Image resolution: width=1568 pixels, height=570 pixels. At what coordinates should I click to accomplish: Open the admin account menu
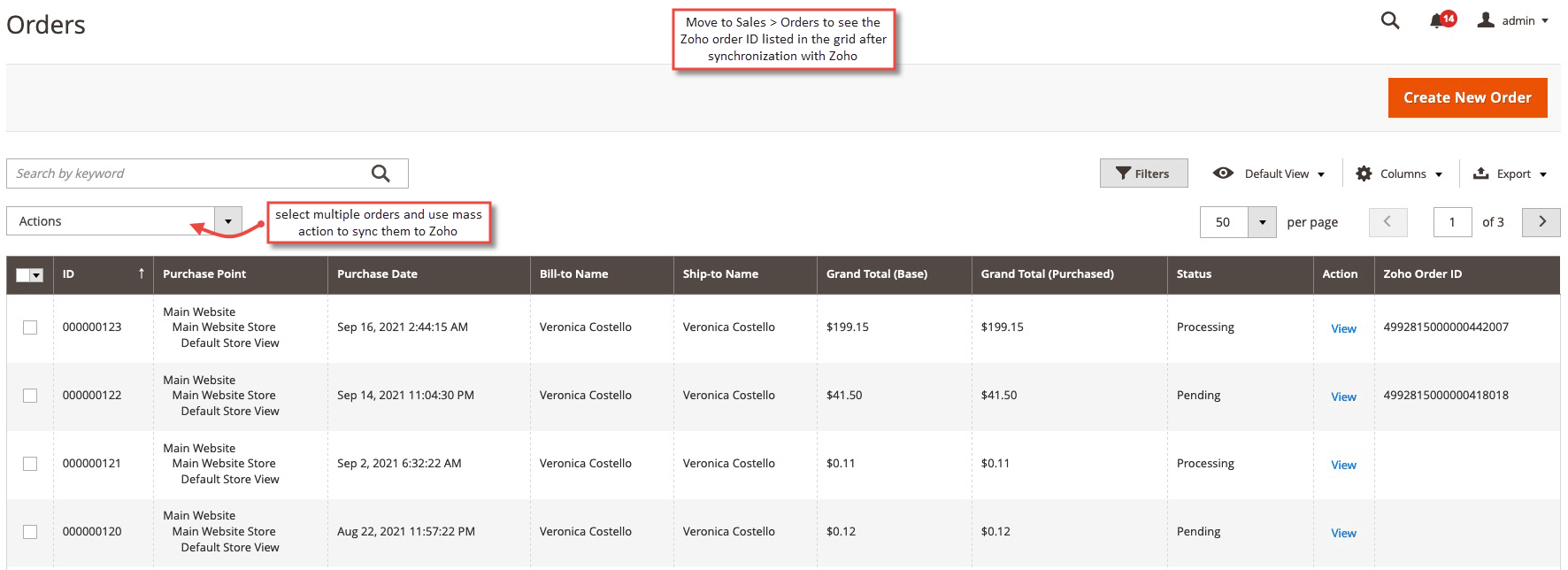pyautogui.click(x=1513, y=20)
